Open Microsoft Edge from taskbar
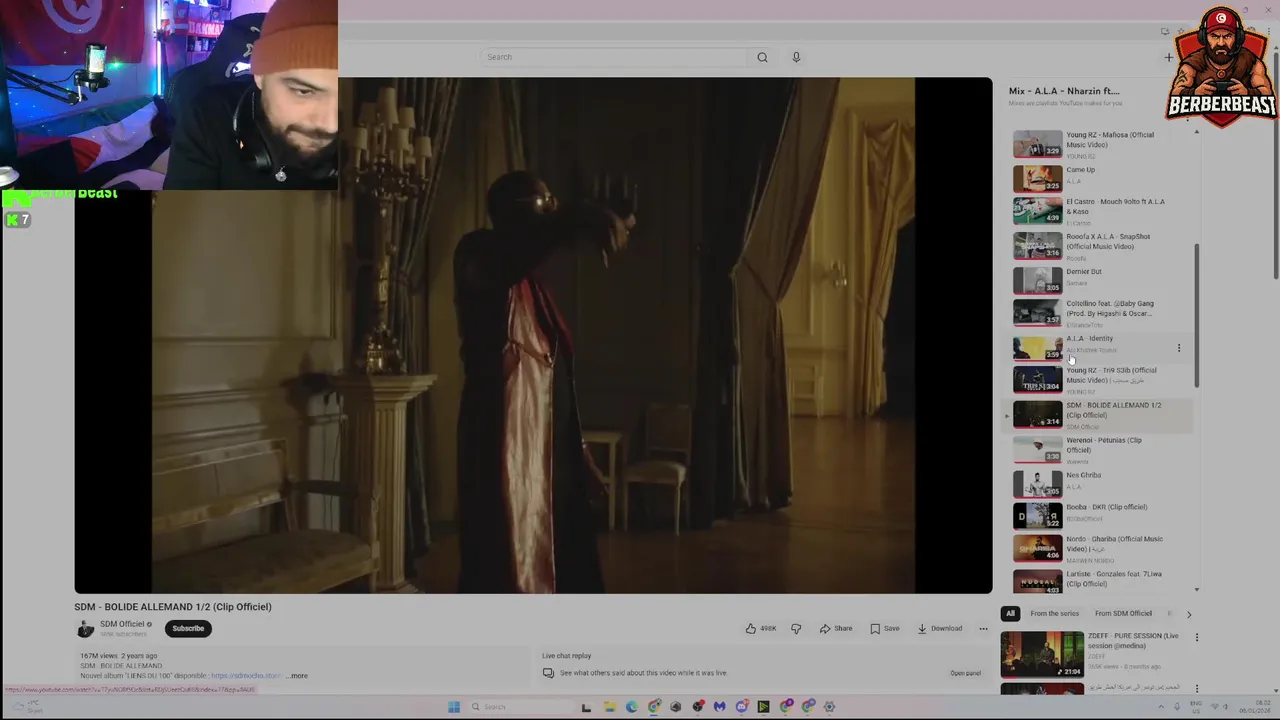Image resolution: width=1280 pixels, height=720 pixels. pos(631,707)
